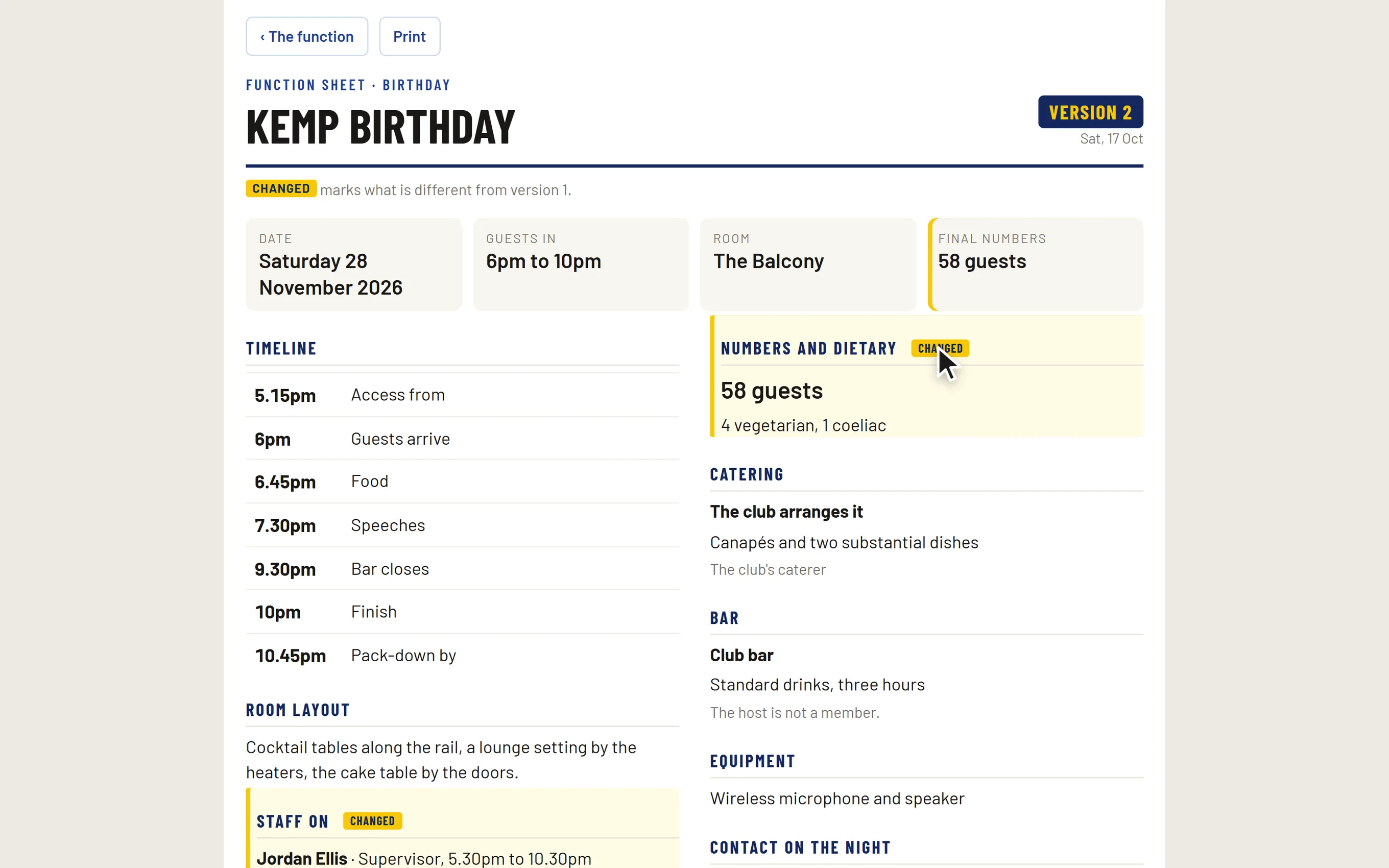1389x868 pixels.
Task: Select Standard drinks, three hours text
Action: [x=817, y=685]
